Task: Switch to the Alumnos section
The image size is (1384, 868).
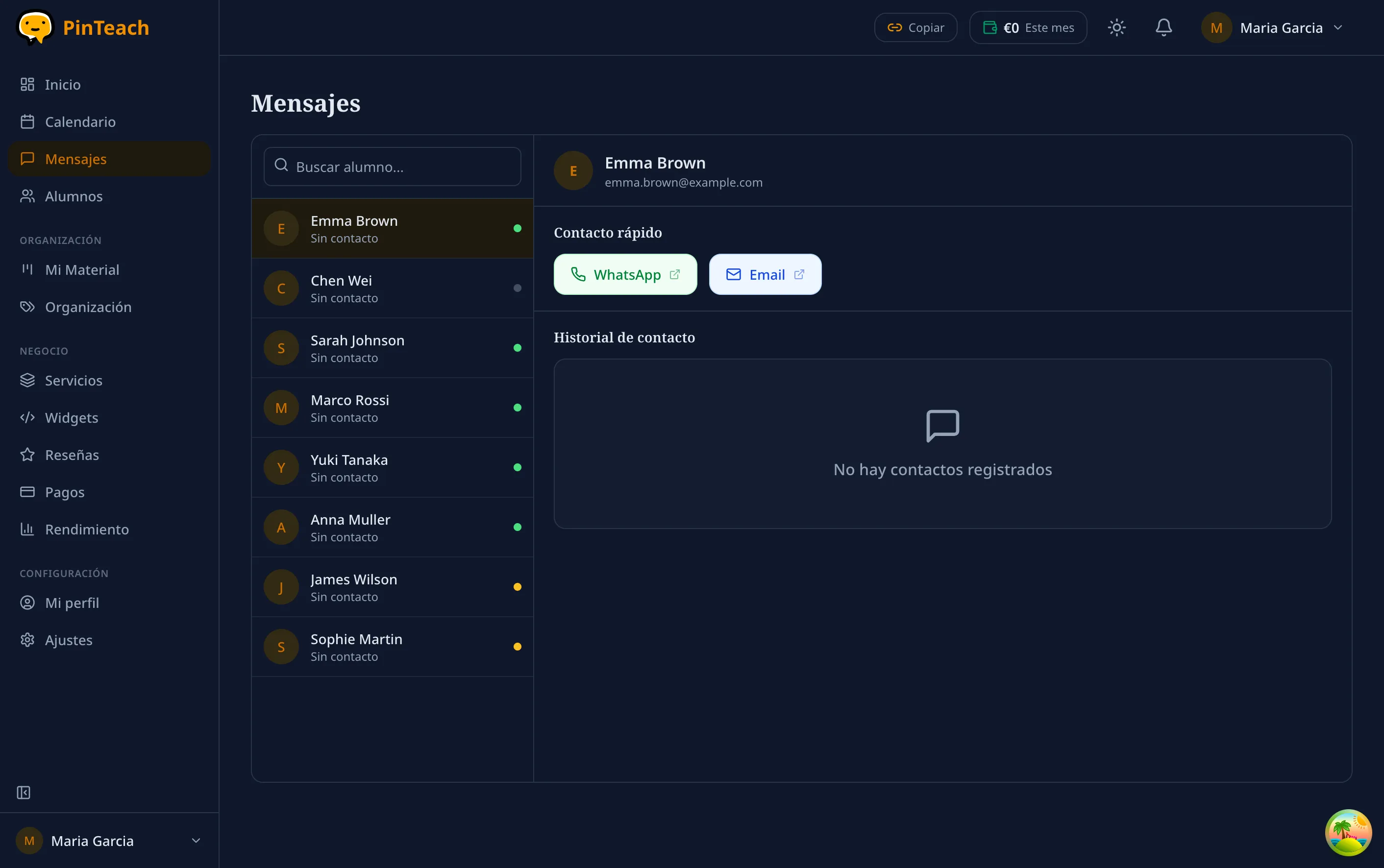Action: point(74,196)
